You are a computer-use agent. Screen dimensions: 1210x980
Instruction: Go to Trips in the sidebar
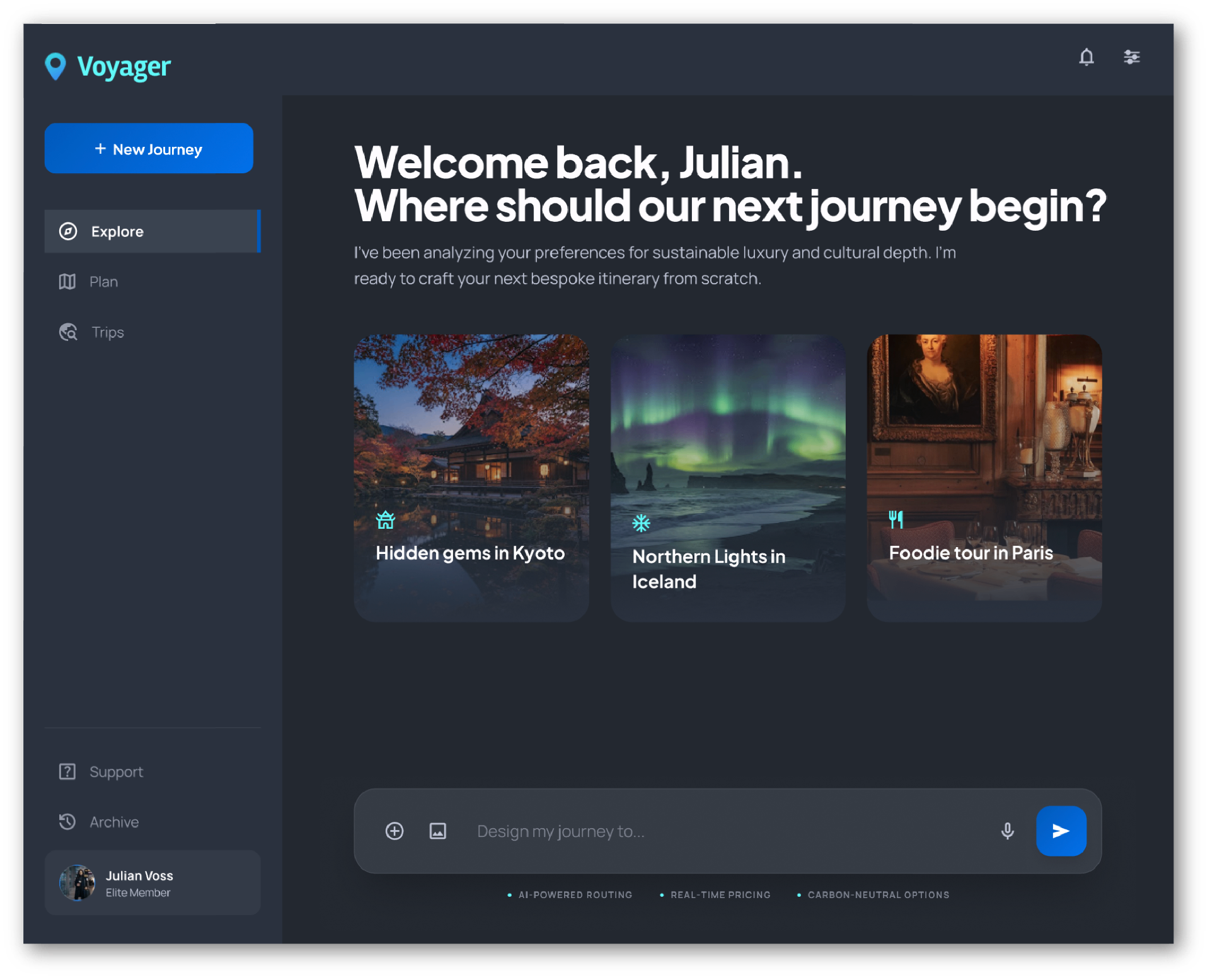click(153, 332)
